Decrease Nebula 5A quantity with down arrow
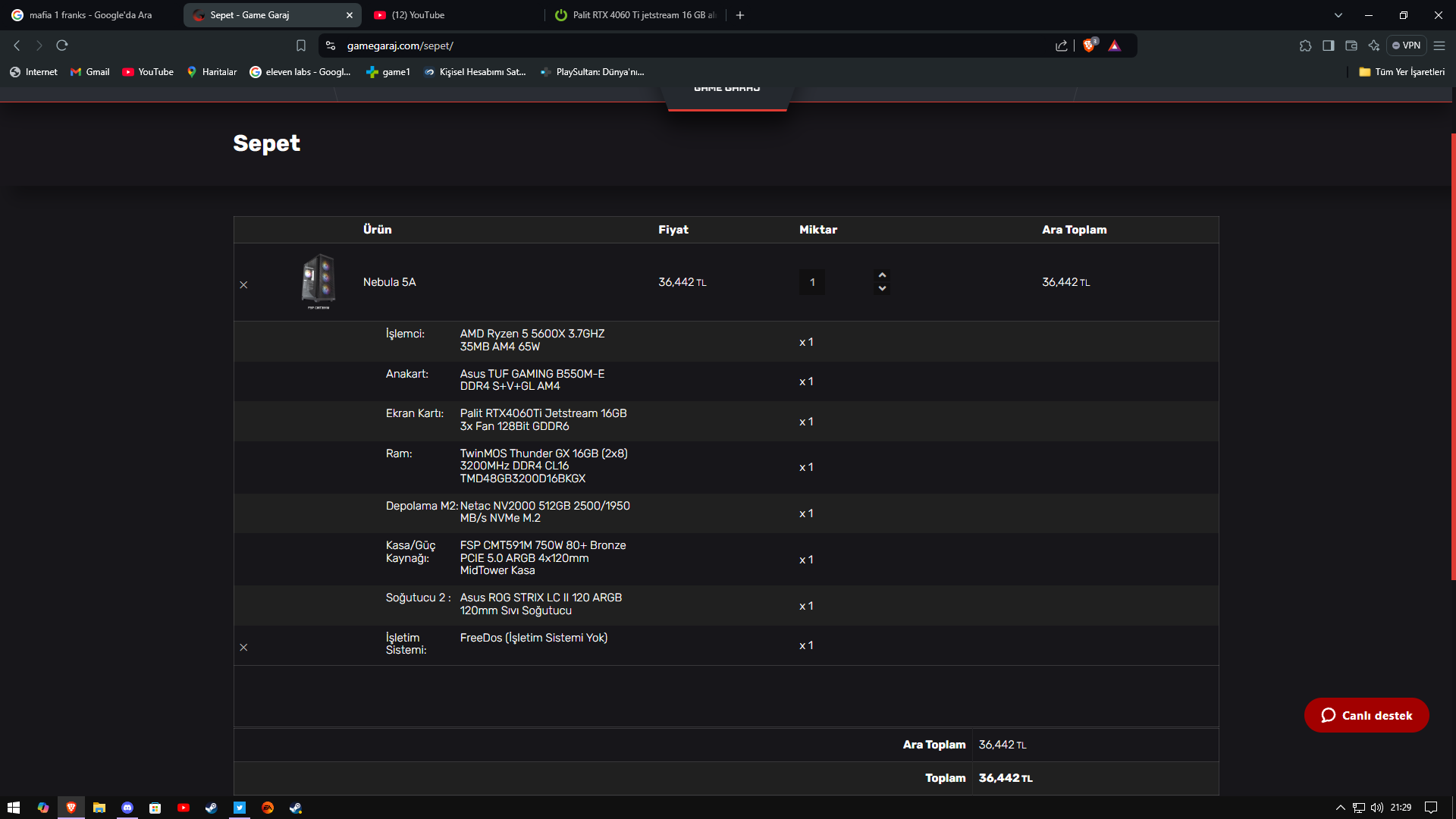 click(x=882, y=289)
